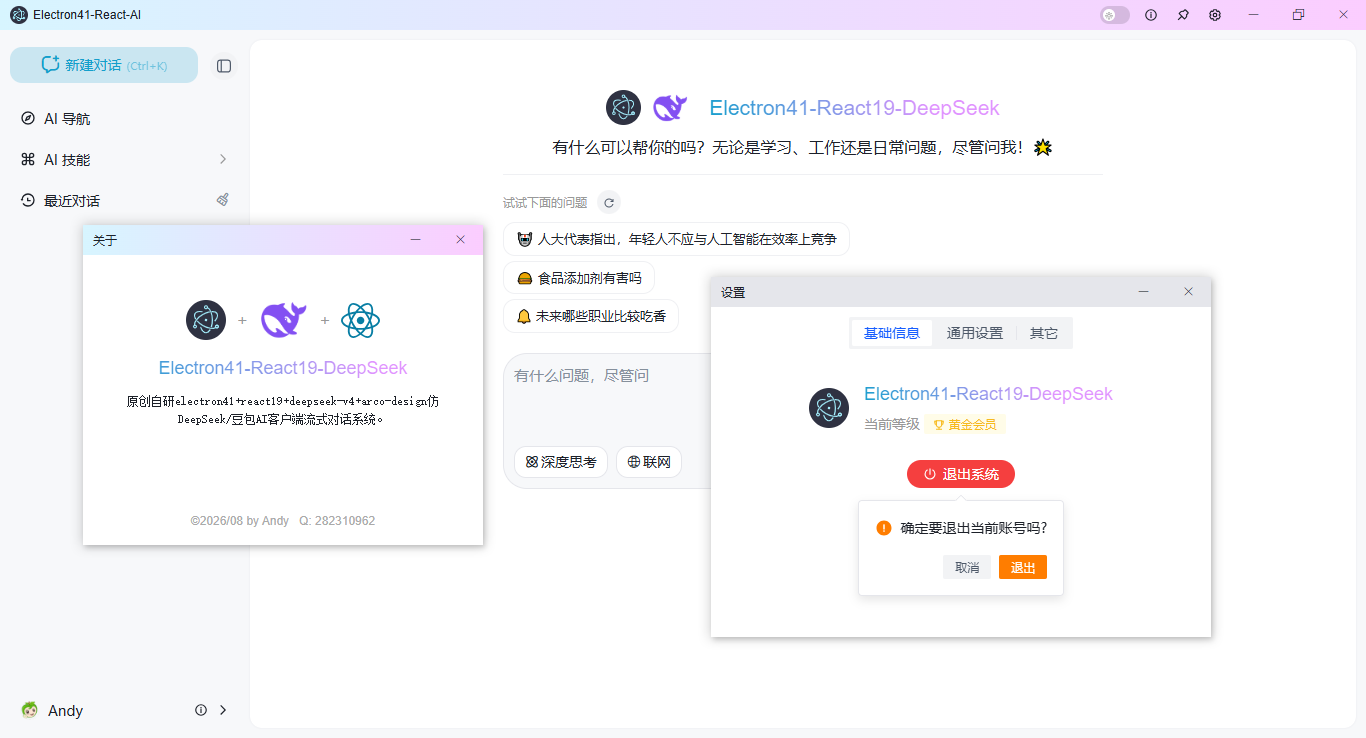Click the DeepSeek whale logo in 关于 window
This screenshot has height=738, width=1366.
tap(284, 320)
